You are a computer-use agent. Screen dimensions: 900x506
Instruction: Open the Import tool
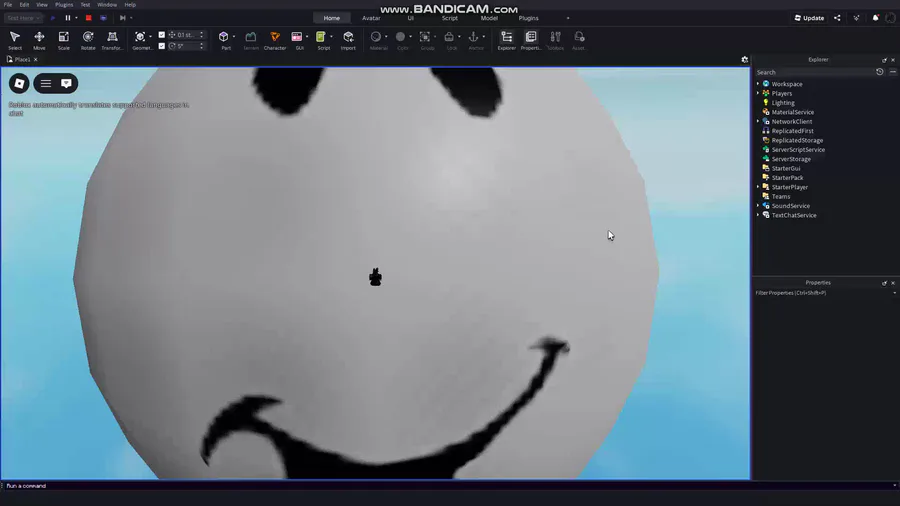(x=348, y=40)
